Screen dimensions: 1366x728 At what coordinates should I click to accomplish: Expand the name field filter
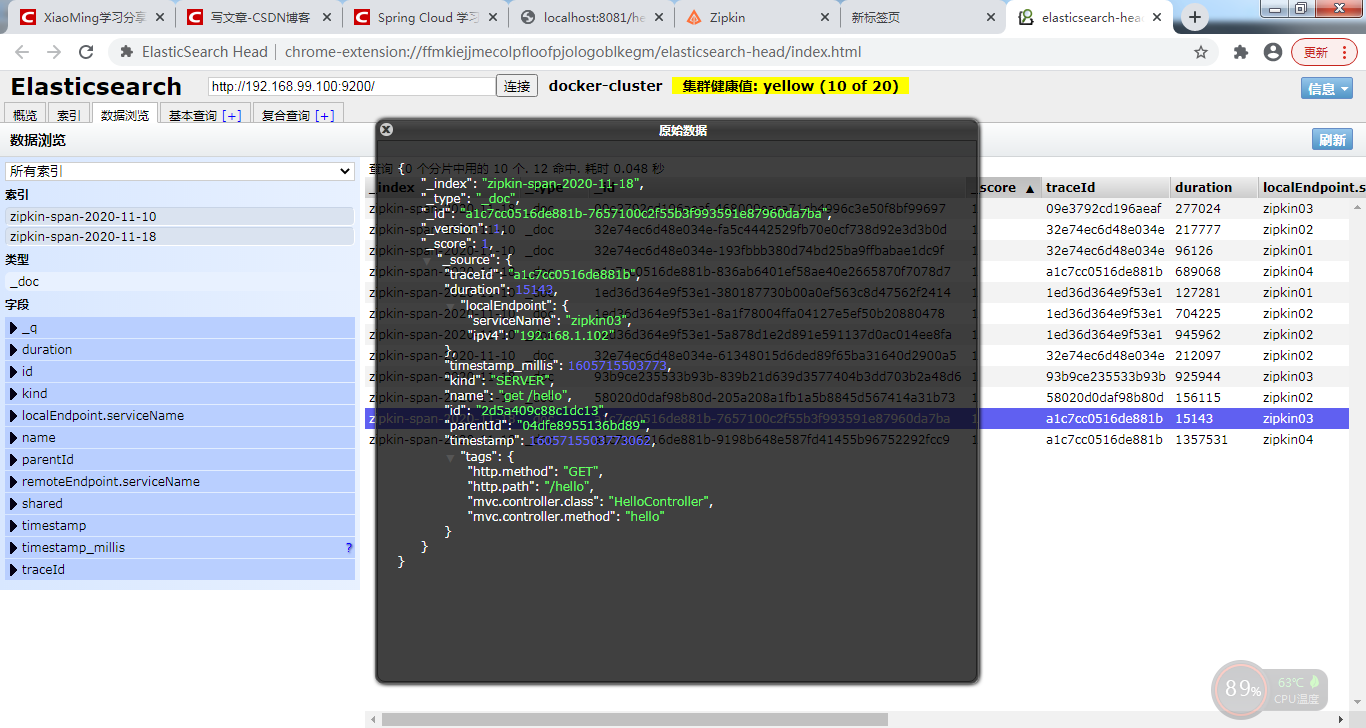tap(180, 438)
